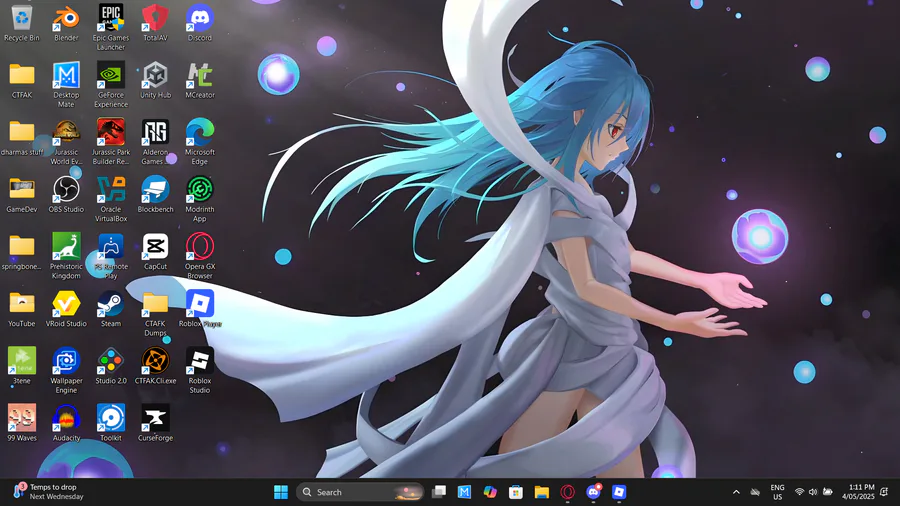
Task: Select the dharmas stuff folder
Action: (22, 138)
